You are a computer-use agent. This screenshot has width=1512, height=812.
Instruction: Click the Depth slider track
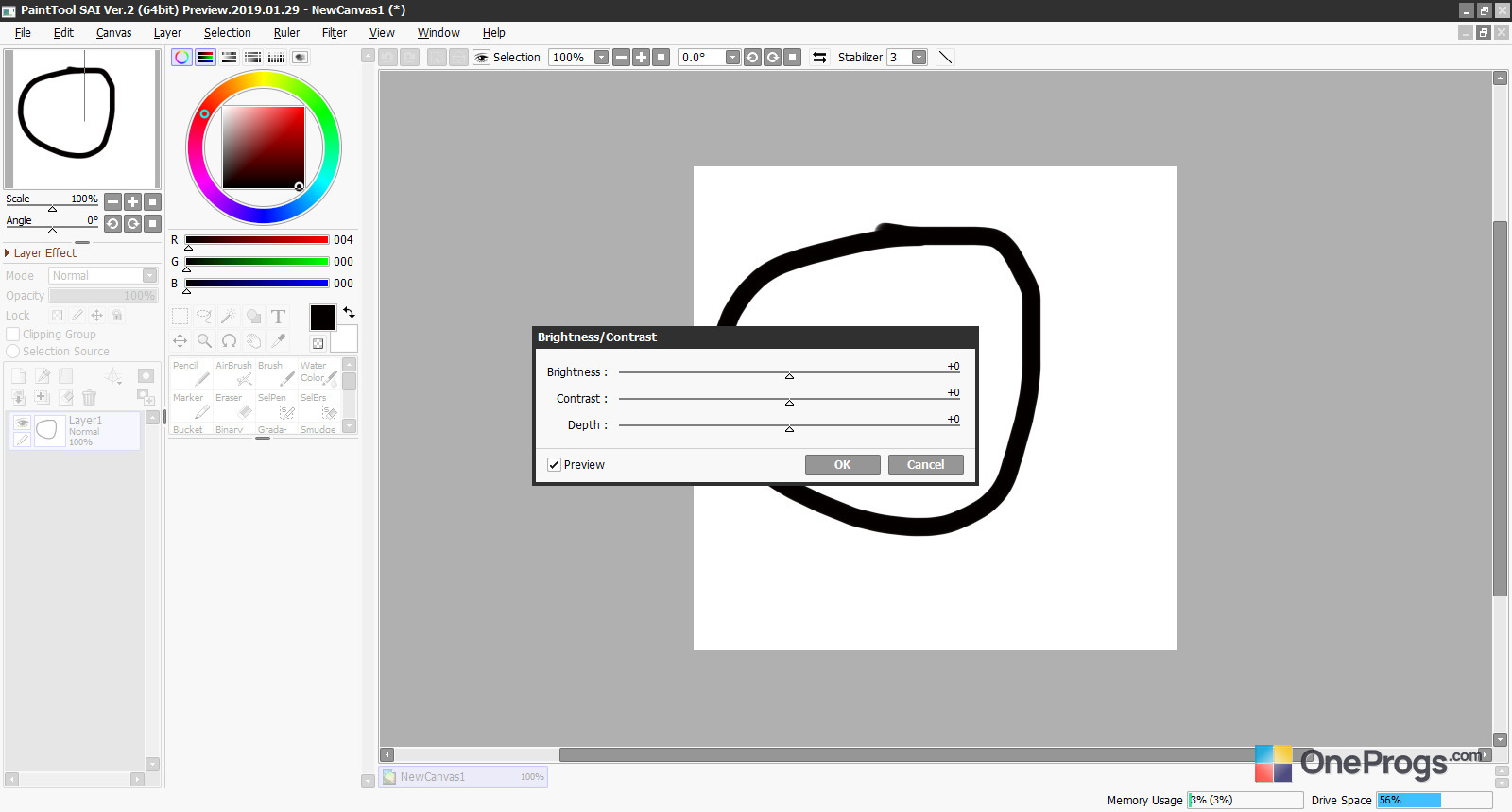coord(789,426)
